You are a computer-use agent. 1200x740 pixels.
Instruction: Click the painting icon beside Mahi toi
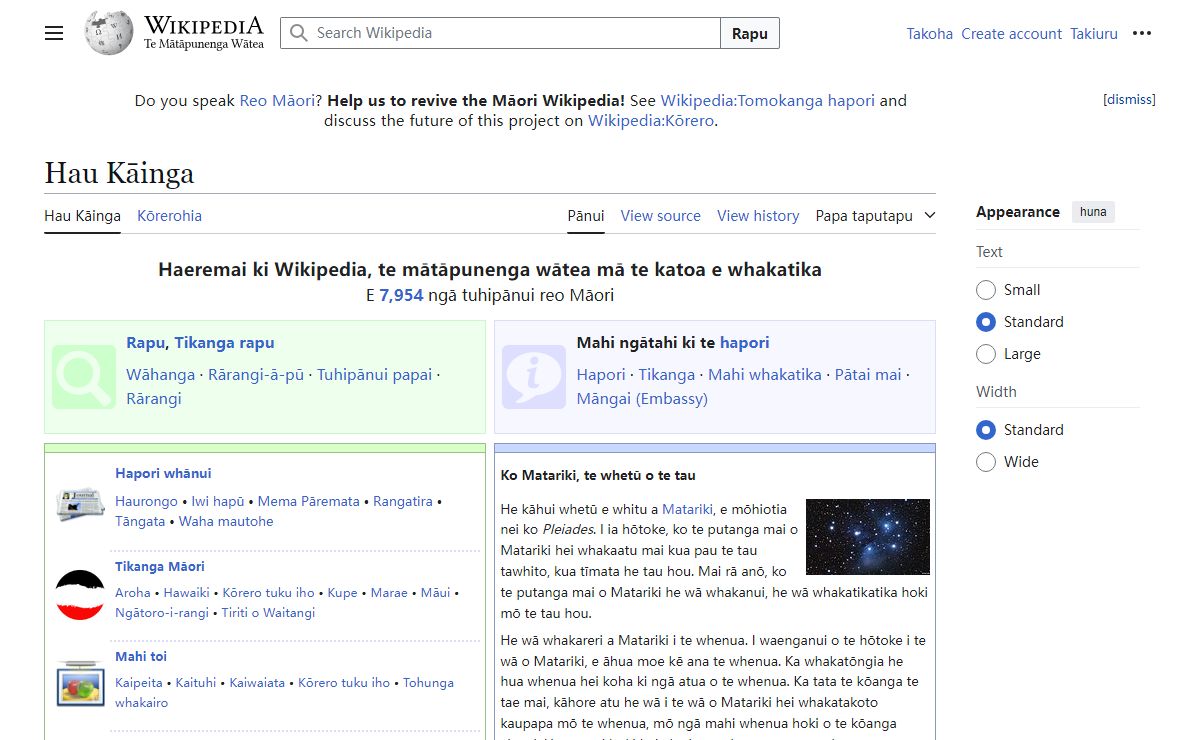tap(81, 683)
